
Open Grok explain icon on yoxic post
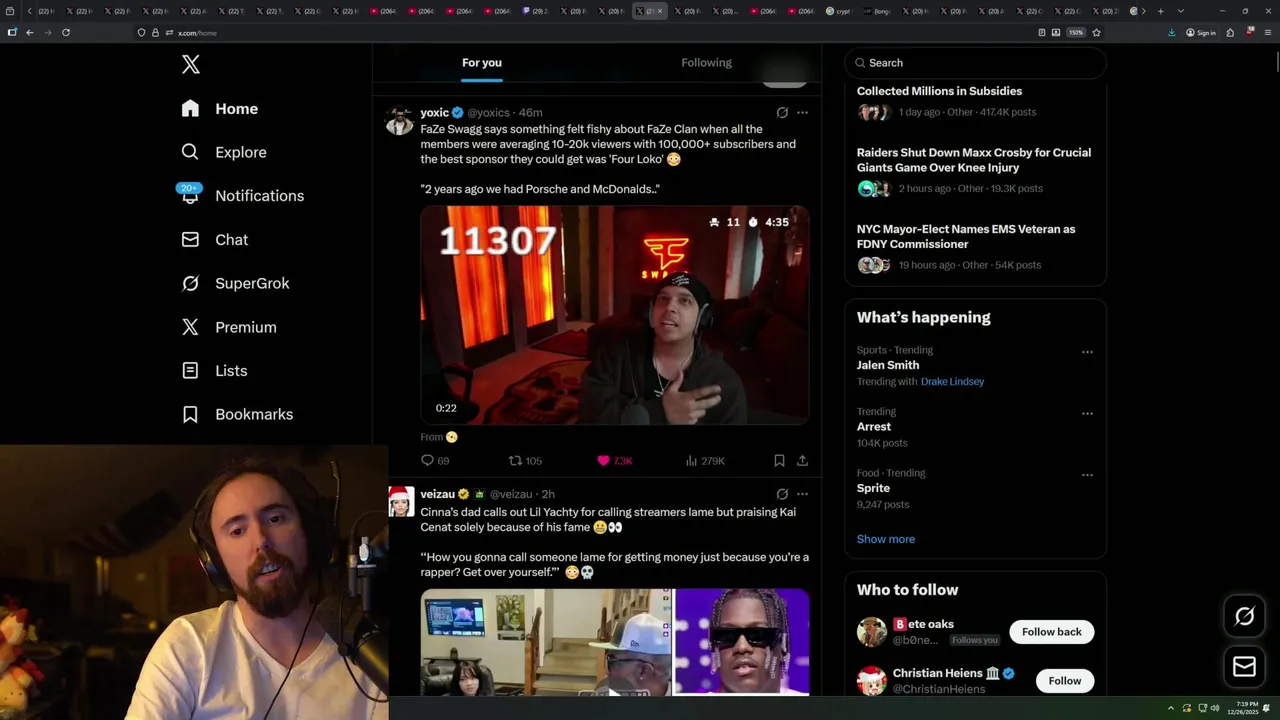782,113
